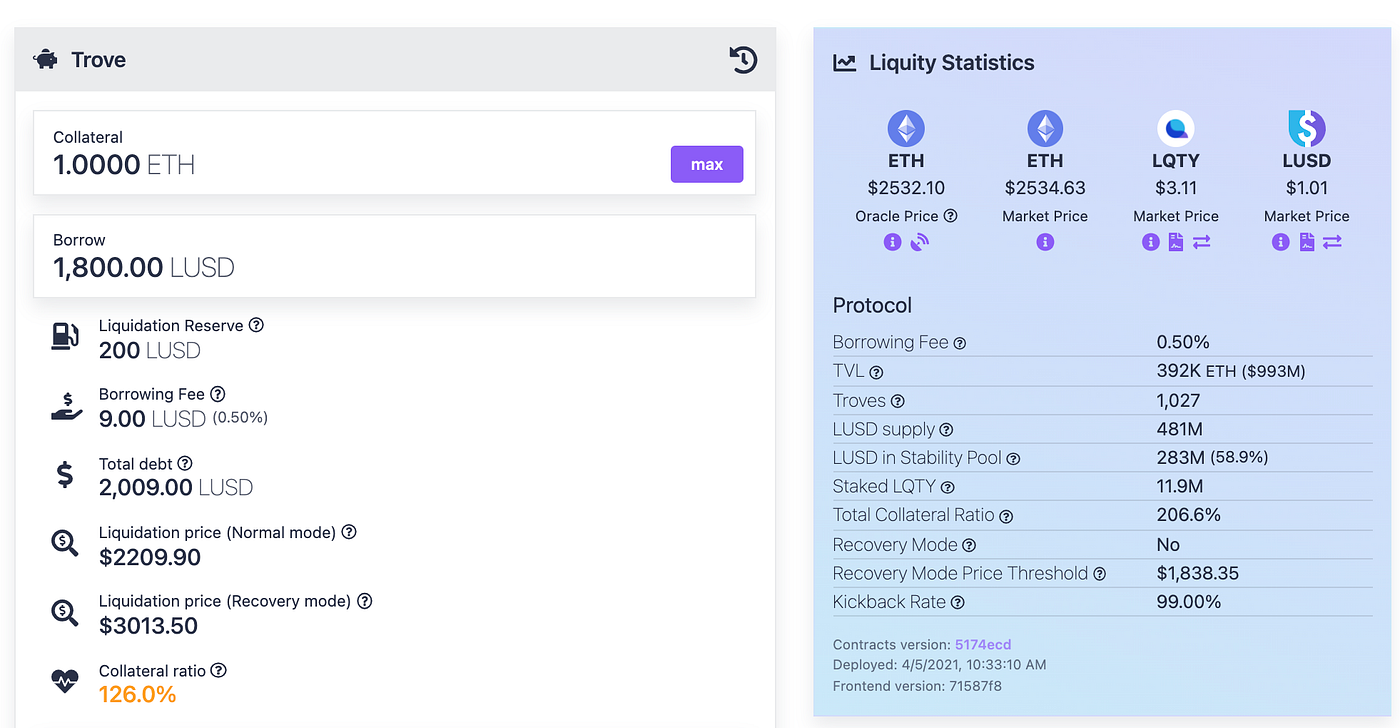Open the ETH oracle satellite feed icon
Viewport: 1400px width, 728px height.
(920, 242)
